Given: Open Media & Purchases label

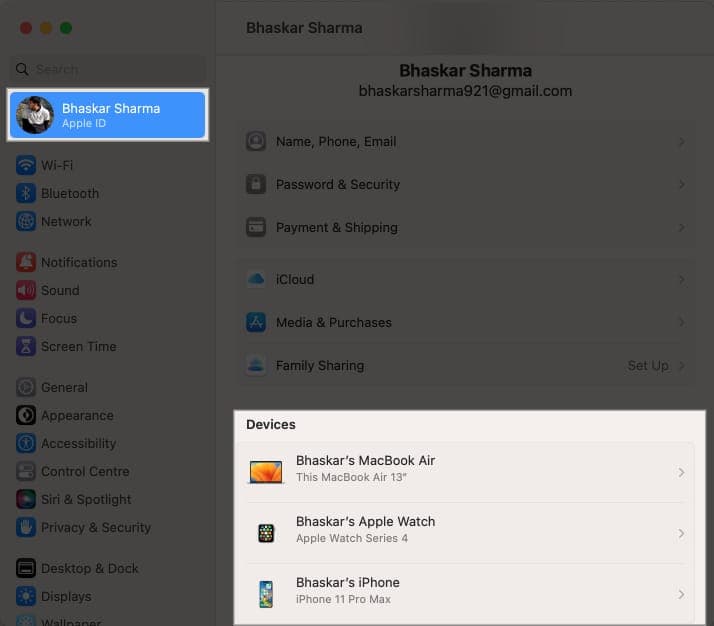Looking at the screenshot, I should click(334, 322).
